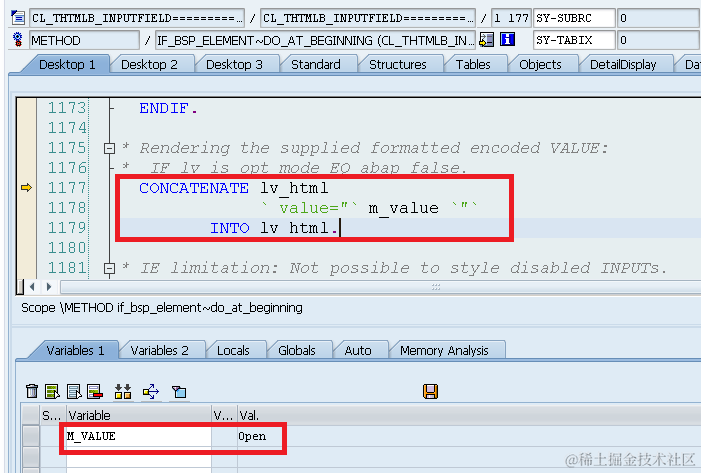Screen dimensions: 701x473
Task: Collapse the comment block at line 1181
Action: pyautogui.click(x=109, y=268)
